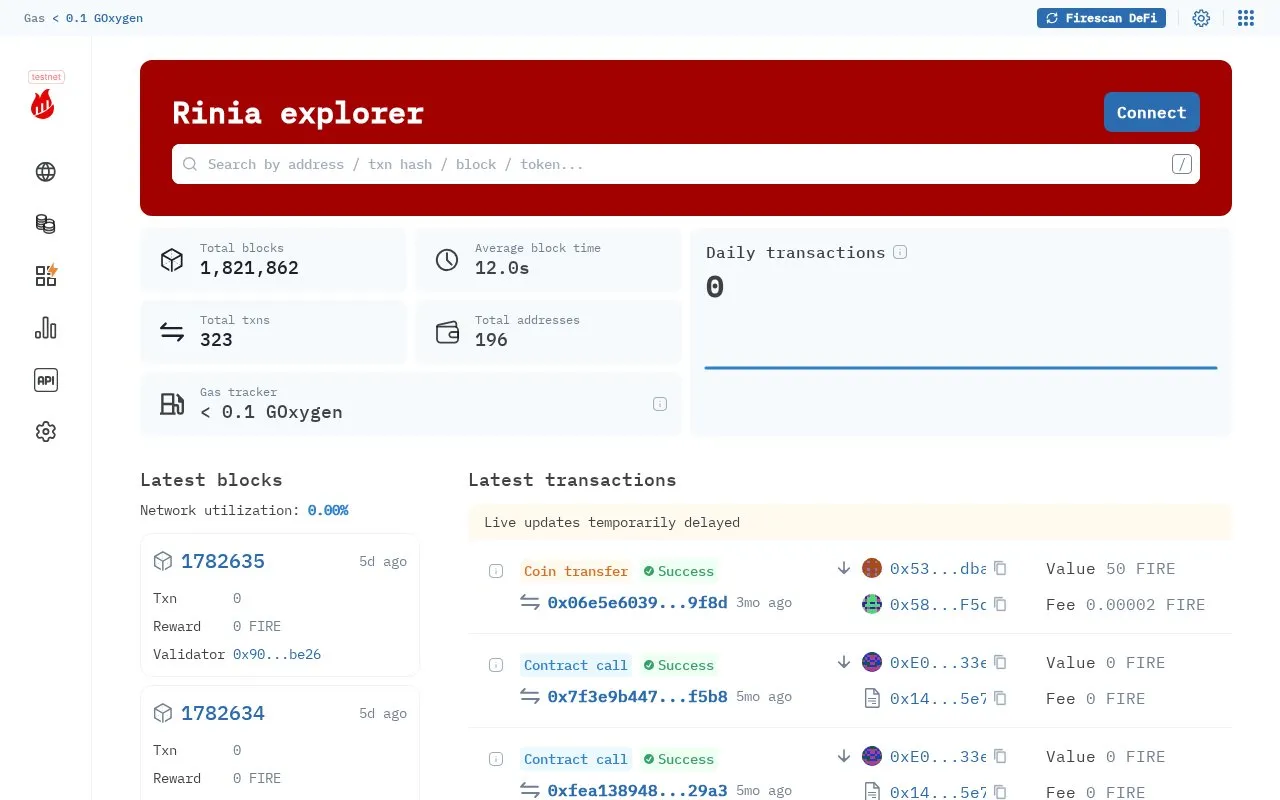Open recipient address 0x58...F5c
This screenshot has height=800, width=1280.
(x=937, y=604)
